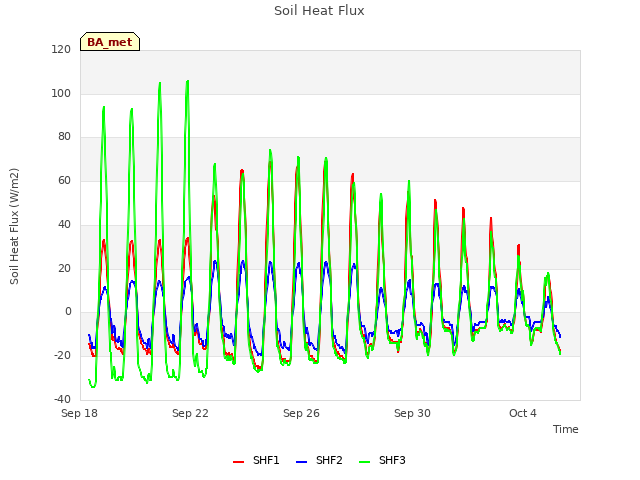Image resolution: width=640 pixels, height=480 pixels.
Task: Select the Oct 4 x-axis label
Action: pyautogui.click(x=523, y=413)
